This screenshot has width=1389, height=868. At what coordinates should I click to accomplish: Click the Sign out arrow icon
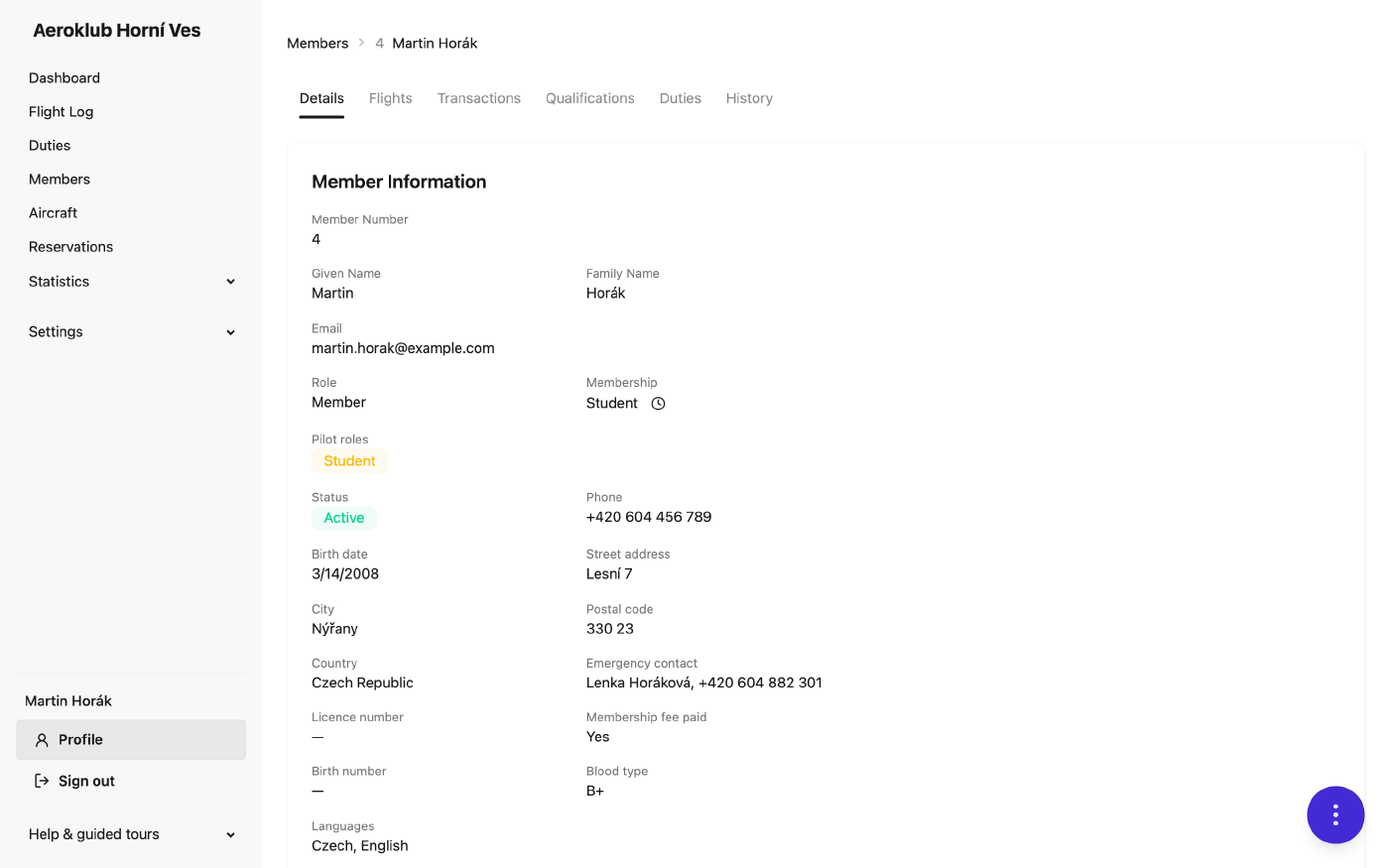click(42, 781)
